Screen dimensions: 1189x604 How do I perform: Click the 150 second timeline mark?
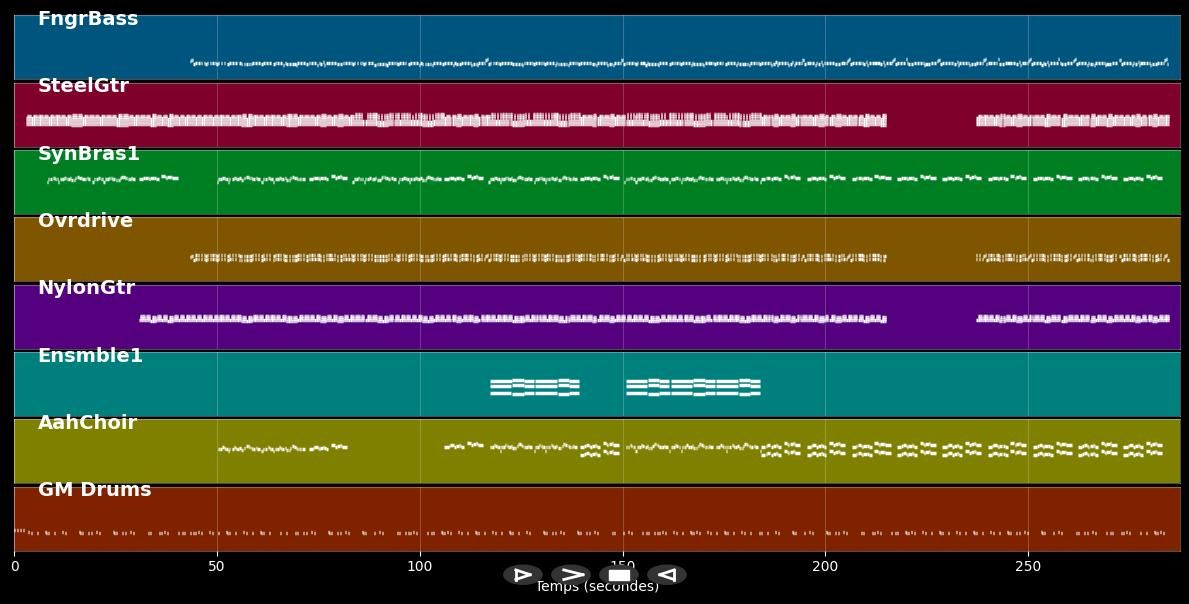point(624,566)
